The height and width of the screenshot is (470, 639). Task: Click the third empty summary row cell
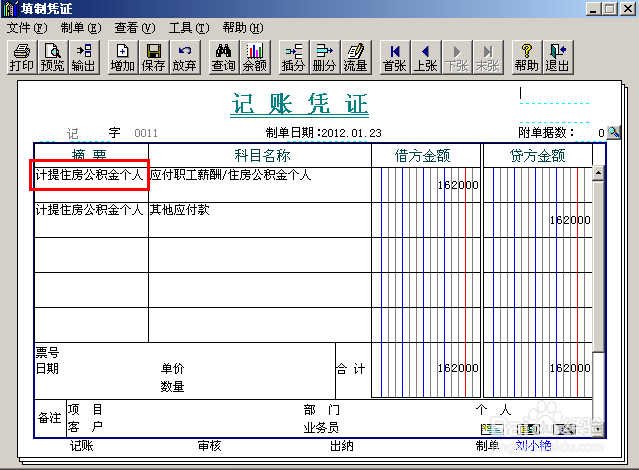[91, 255]
